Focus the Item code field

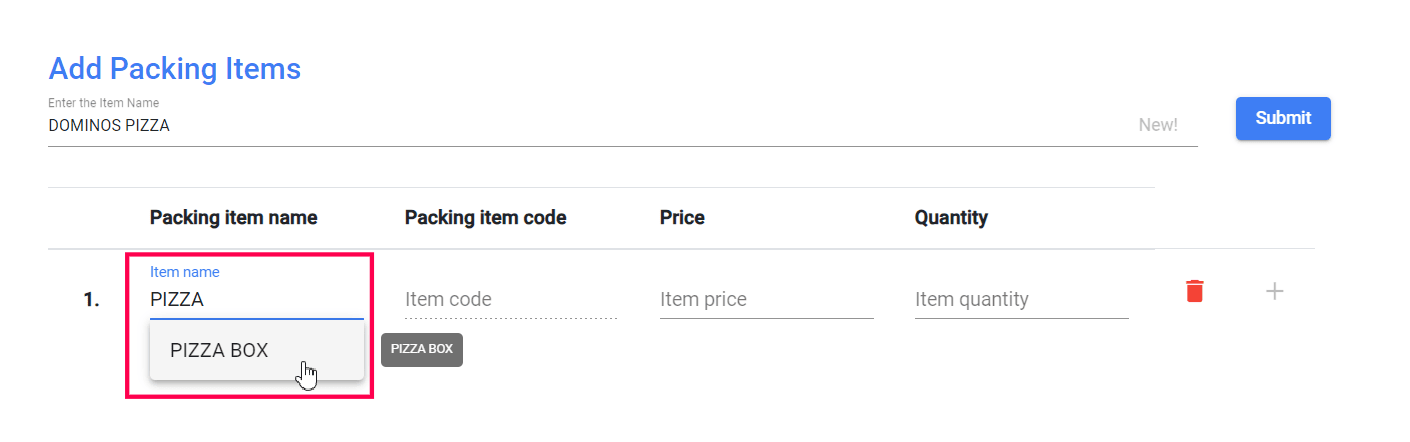(x=510, y=299)
